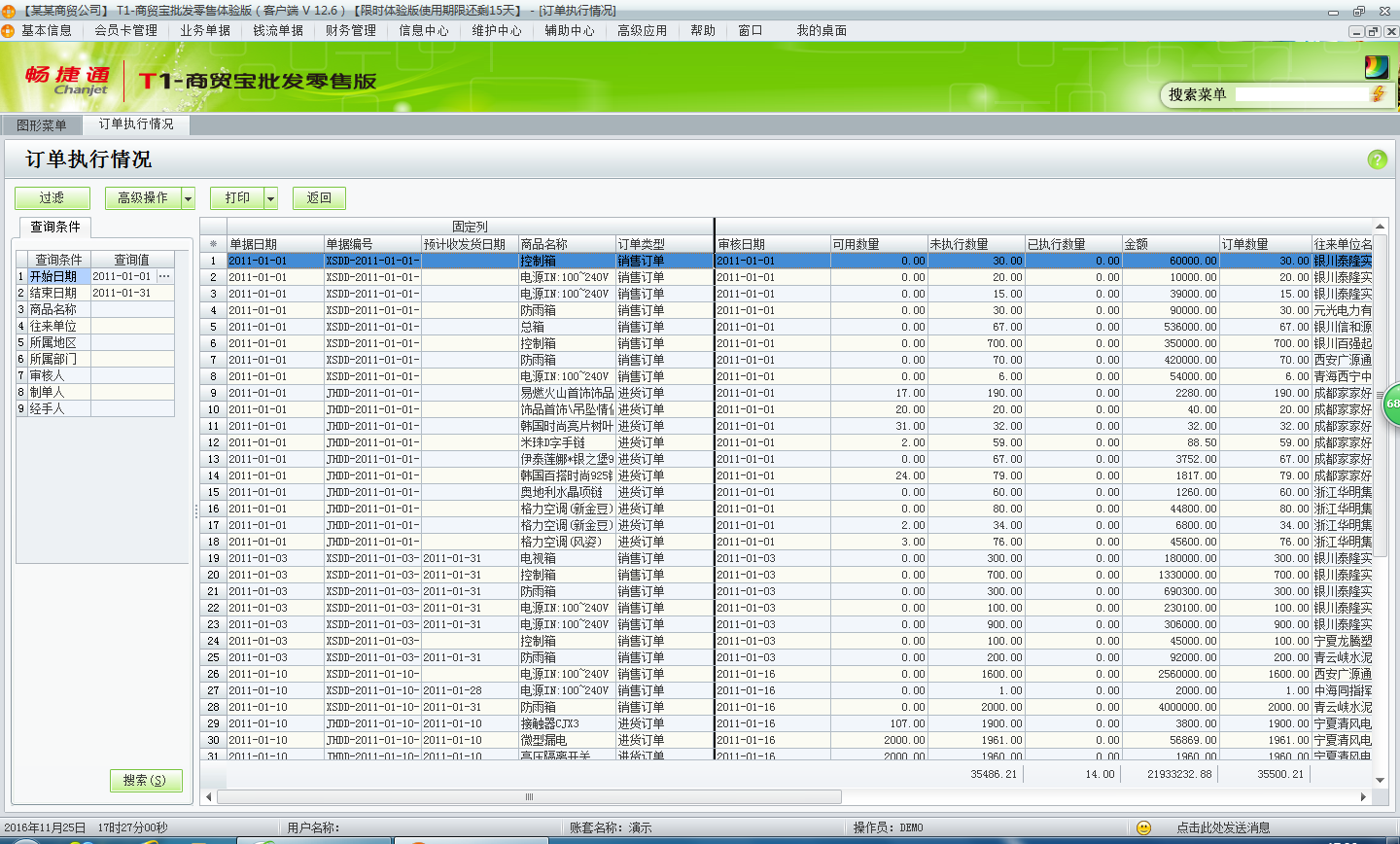This screenshot has width=1400, height=844.
Task: Click the 返回 button
Action: (319, 198)
